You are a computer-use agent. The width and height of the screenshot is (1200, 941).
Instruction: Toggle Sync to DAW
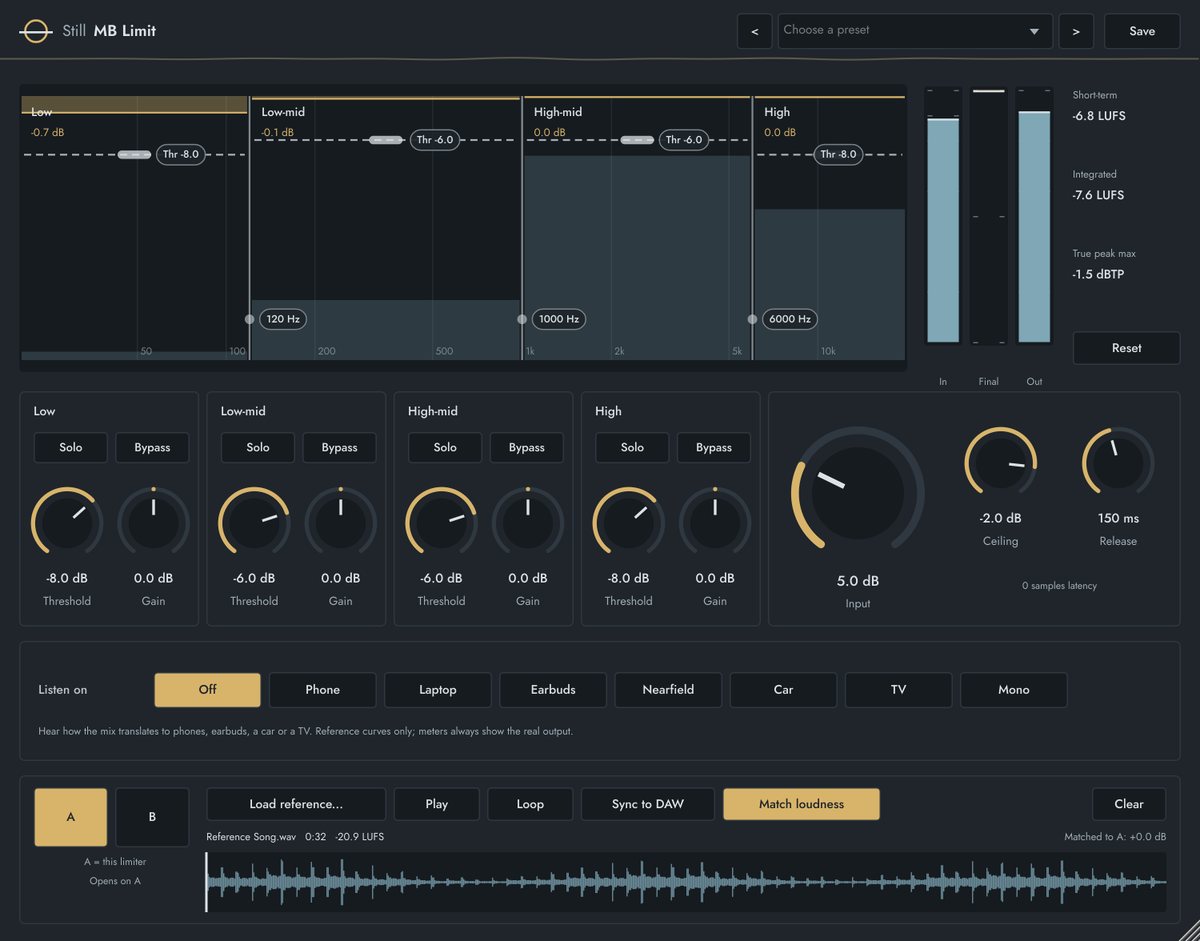(x=648, y=804)
